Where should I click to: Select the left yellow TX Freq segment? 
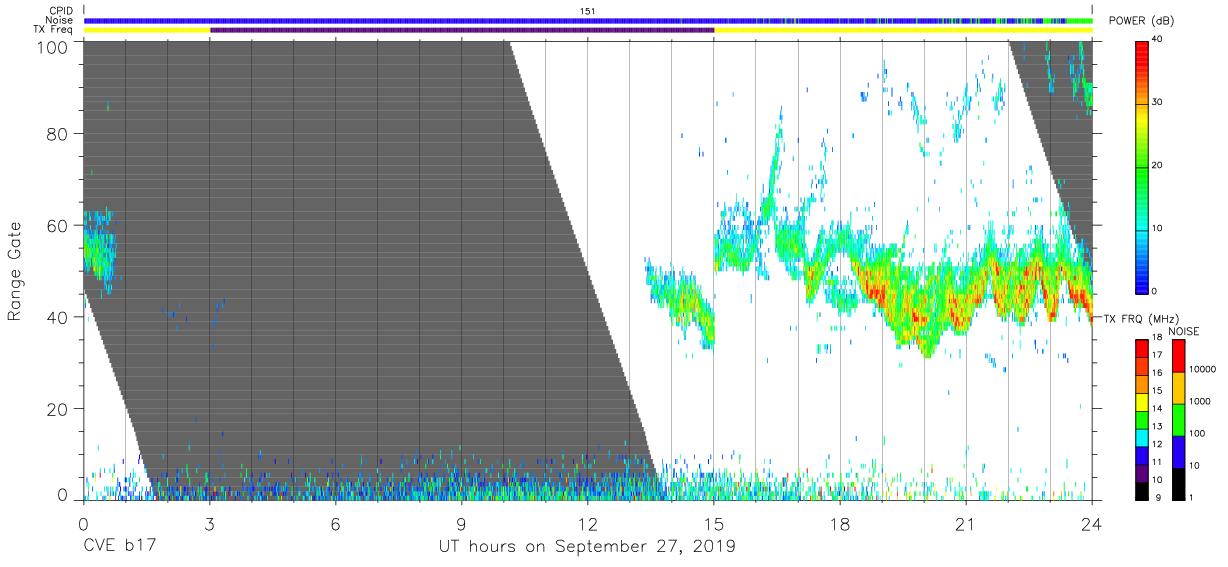coord(147,30)
